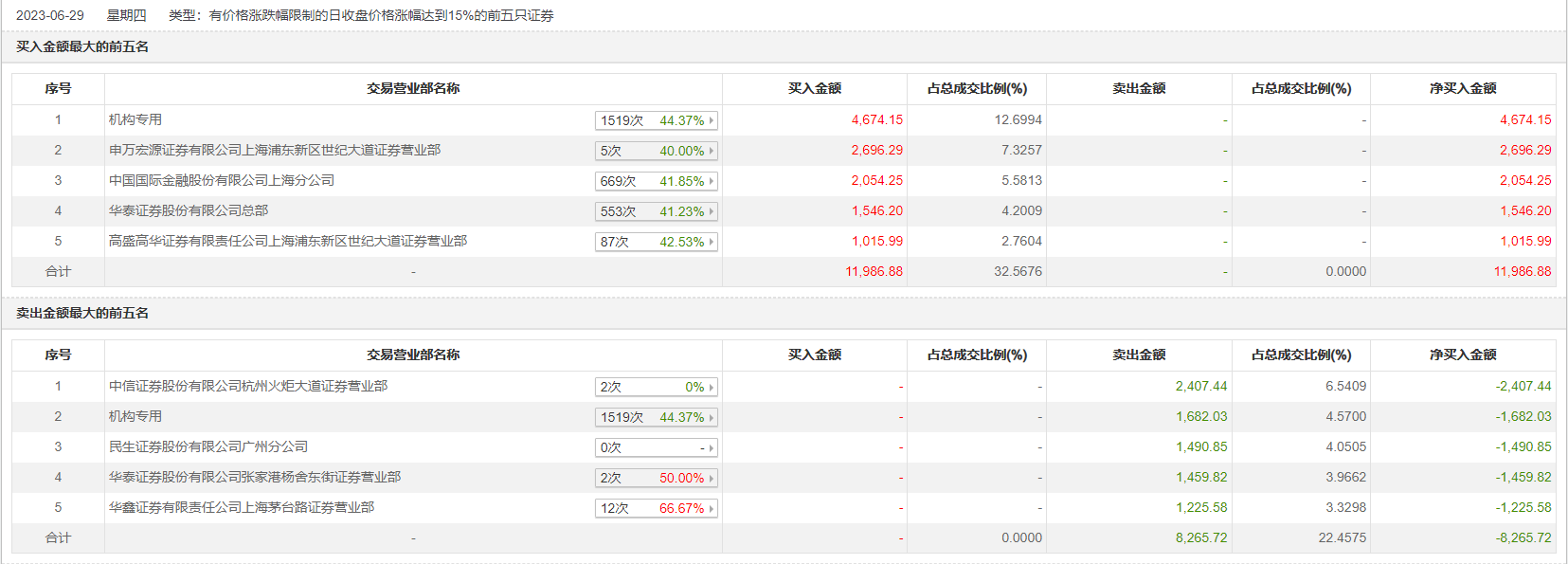Click 申万宏源证券上海浦东新区世纪大道证券营业部 link
The image size is (1568, 564).
click(x=275, y=150)
